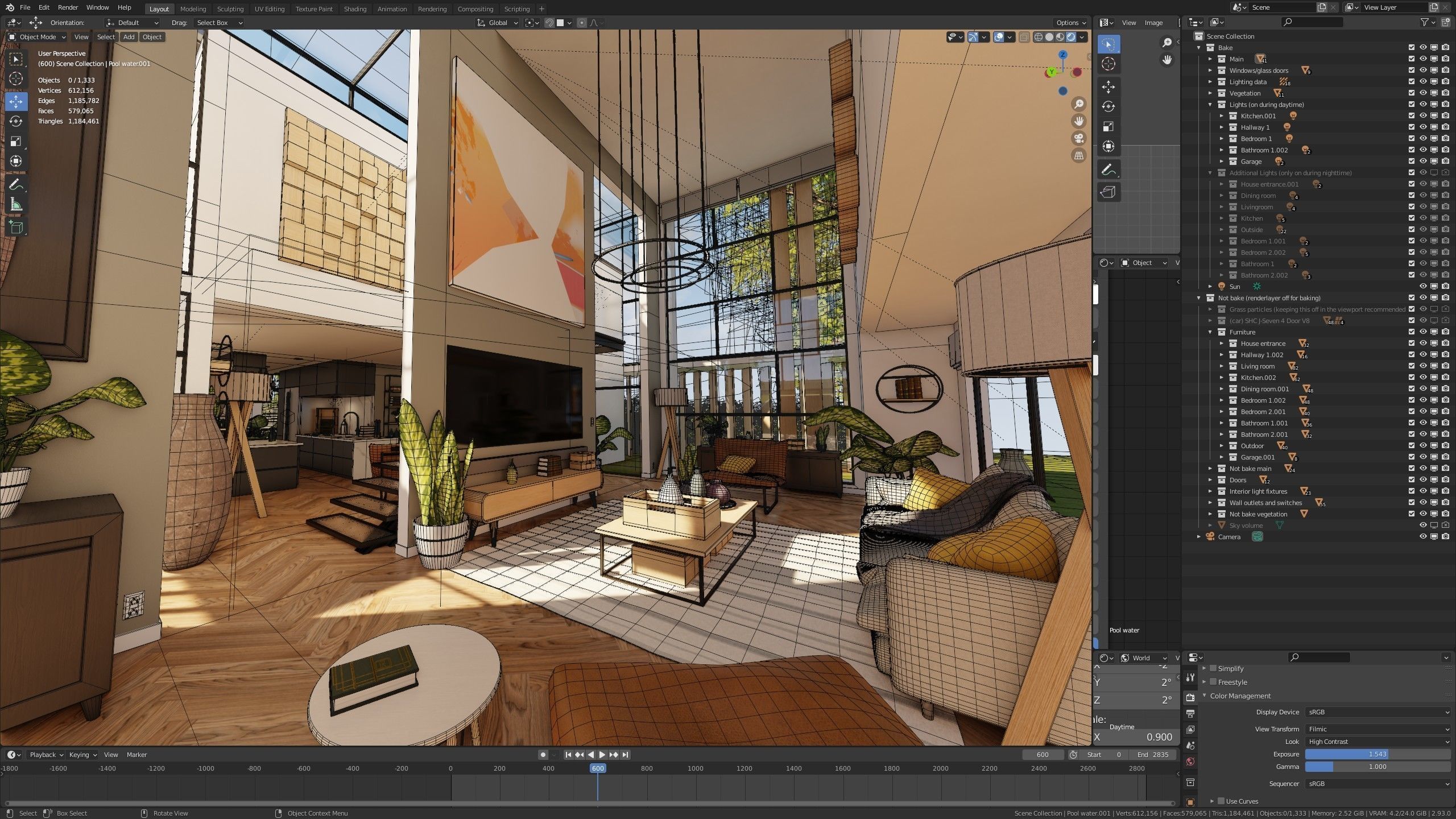
Task: Open the World properties tab icon
Action: [1190, 761]
